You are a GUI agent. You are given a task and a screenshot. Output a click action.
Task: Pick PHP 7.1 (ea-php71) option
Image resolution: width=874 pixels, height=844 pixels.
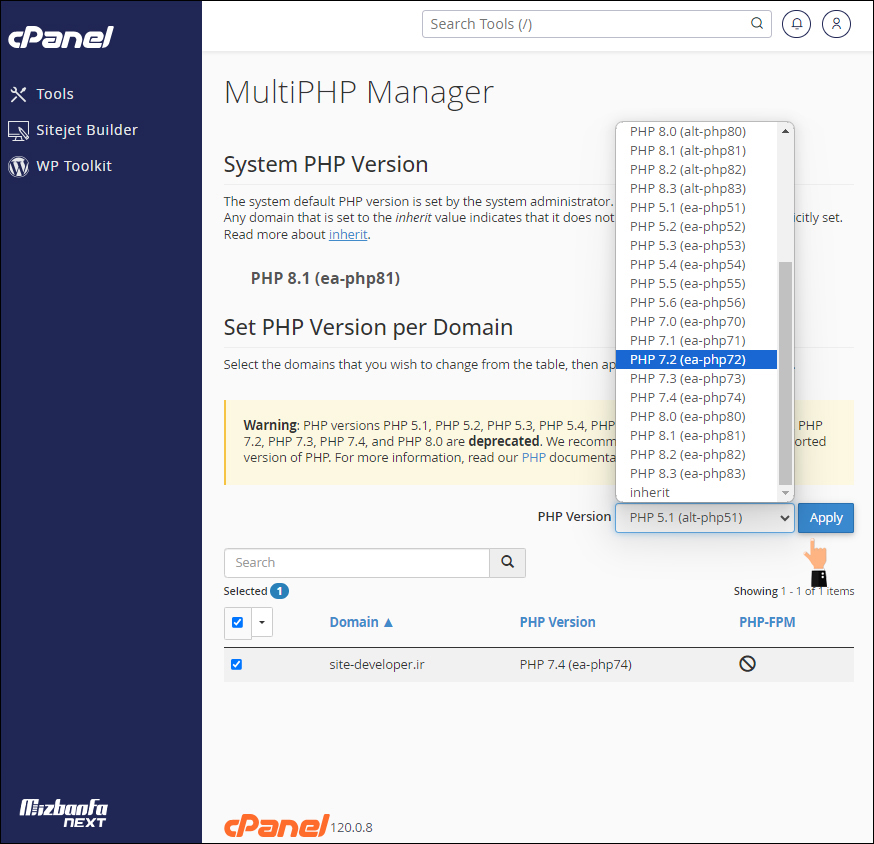[696, 340]
